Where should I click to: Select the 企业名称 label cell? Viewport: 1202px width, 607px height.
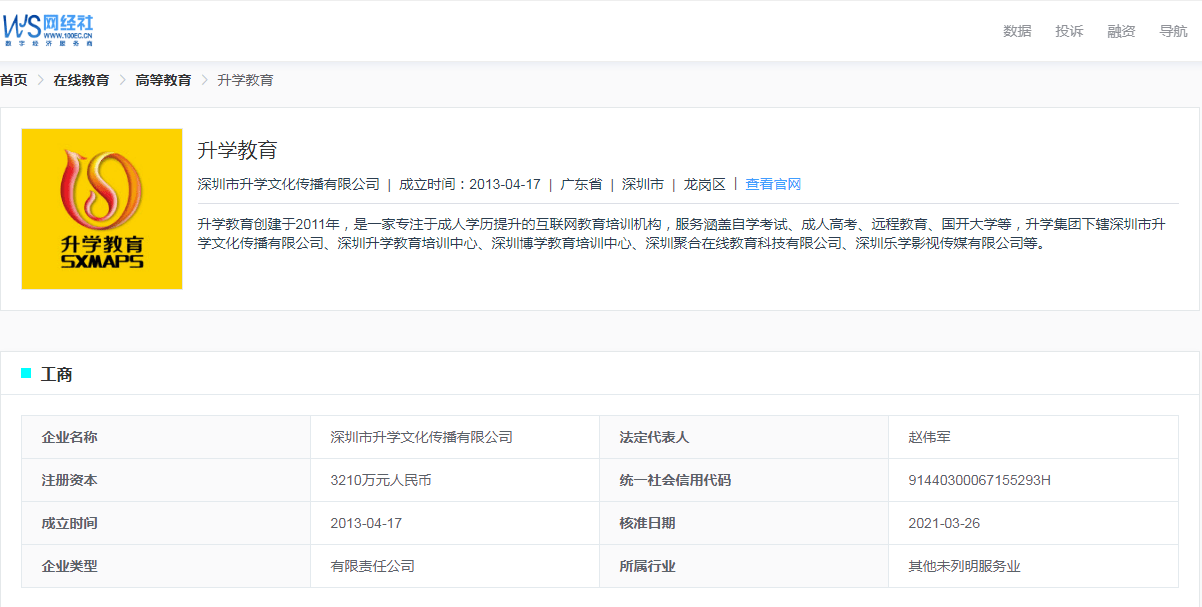pos(166,437)
